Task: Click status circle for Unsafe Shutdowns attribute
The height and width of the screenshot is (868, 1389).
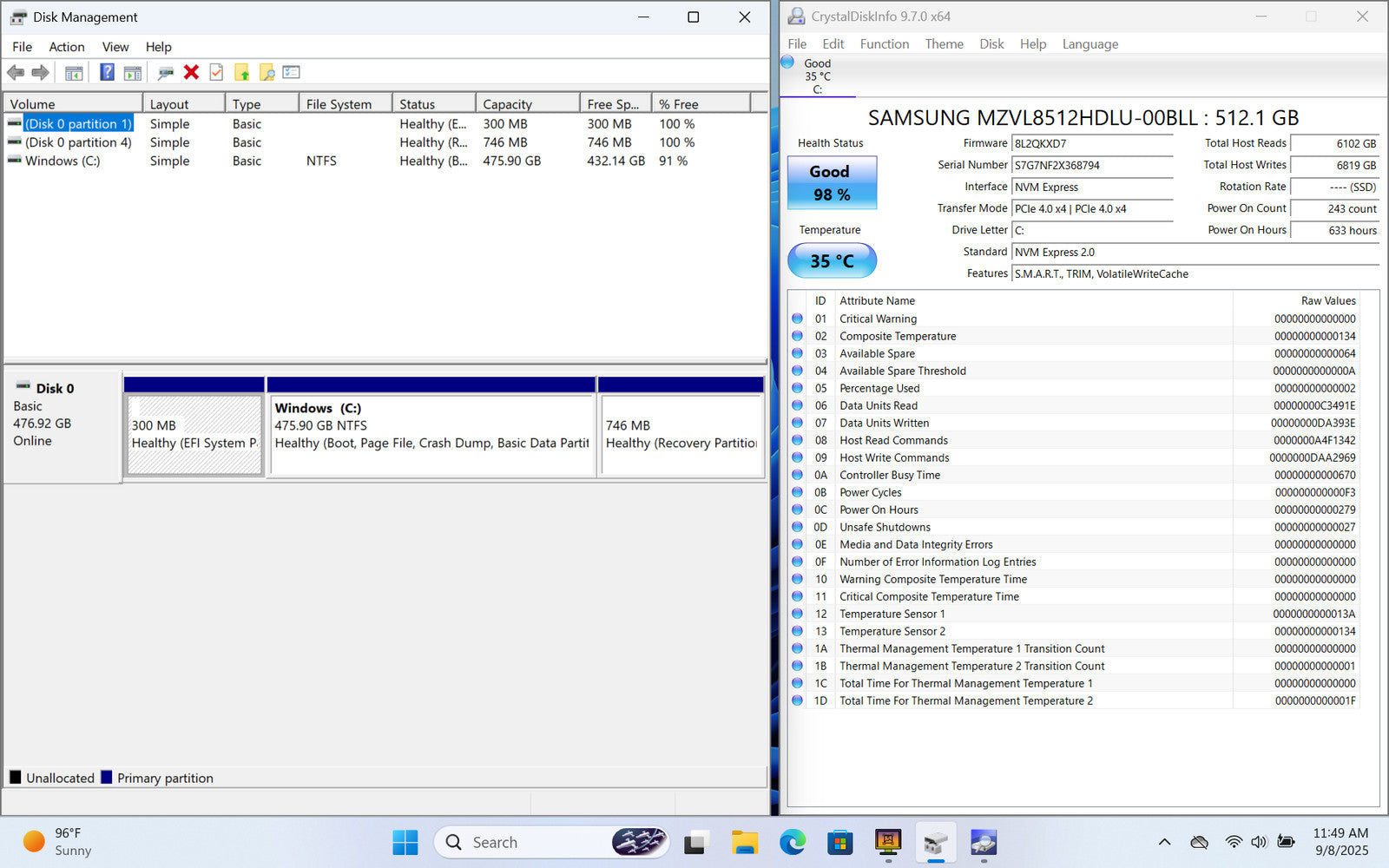Action: (797, 527)
